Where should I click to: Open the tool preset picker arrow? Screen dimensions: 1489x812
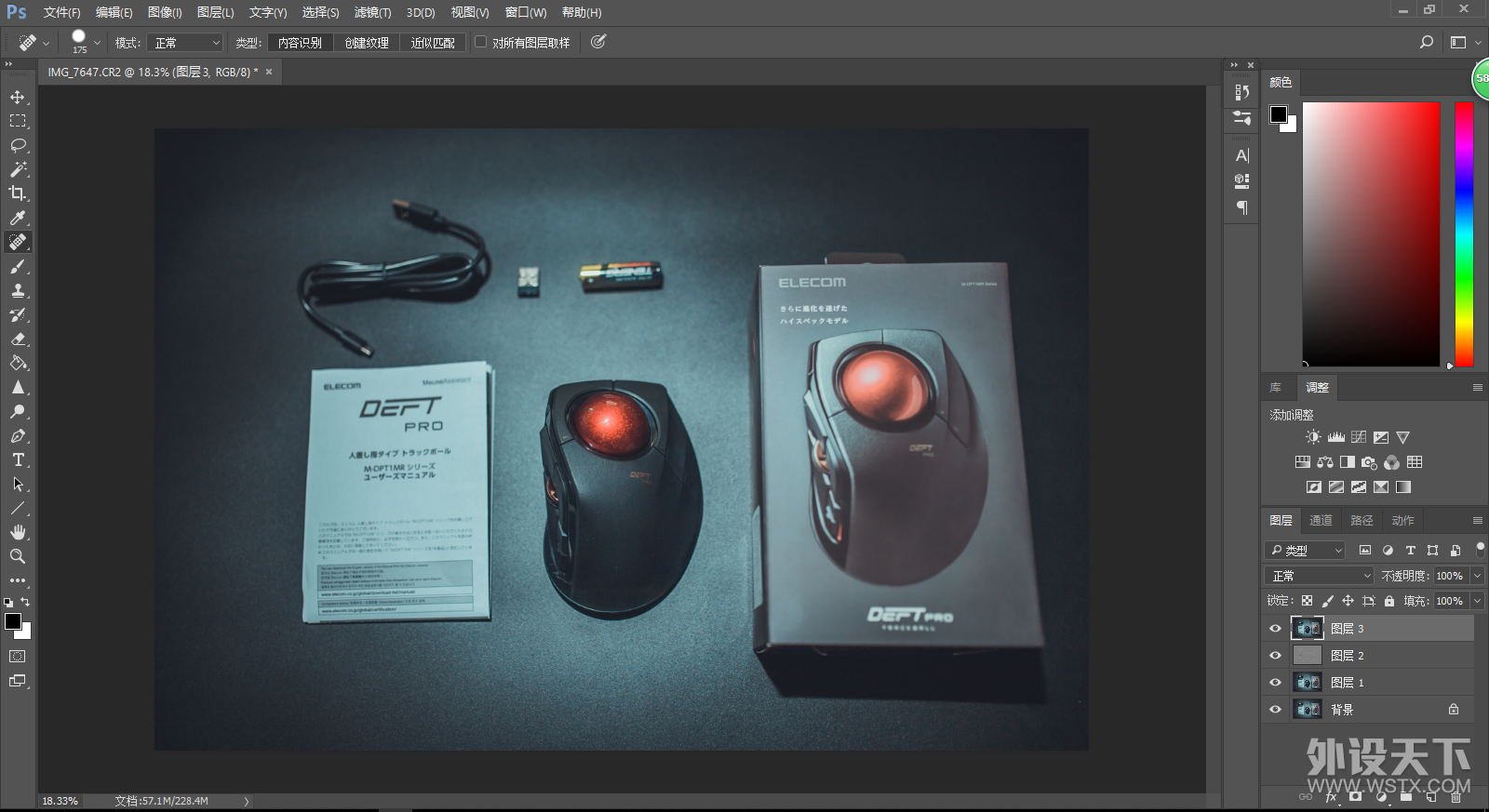click(47, 43)
